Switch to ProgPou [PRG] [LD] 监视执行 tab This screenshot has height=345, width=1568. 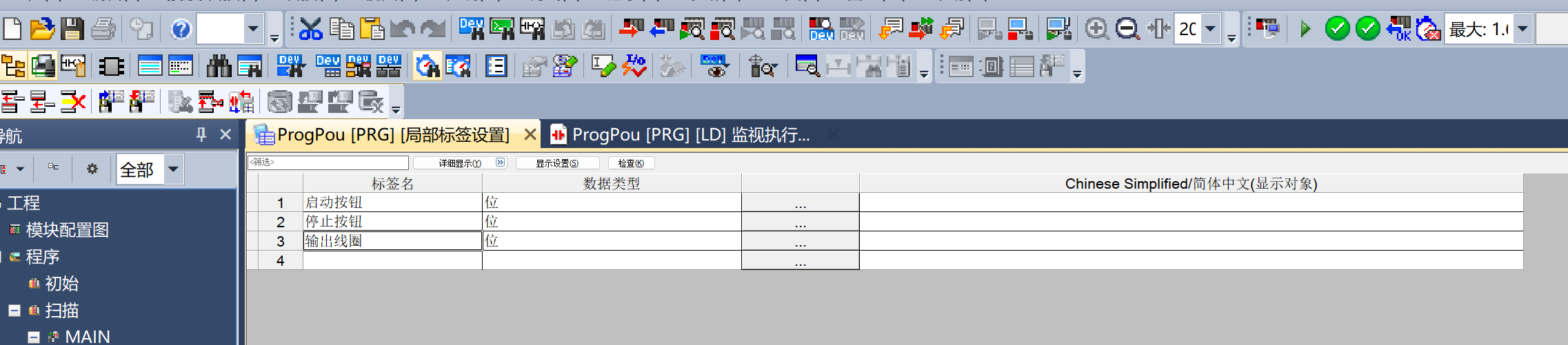(x=690, y=135)
